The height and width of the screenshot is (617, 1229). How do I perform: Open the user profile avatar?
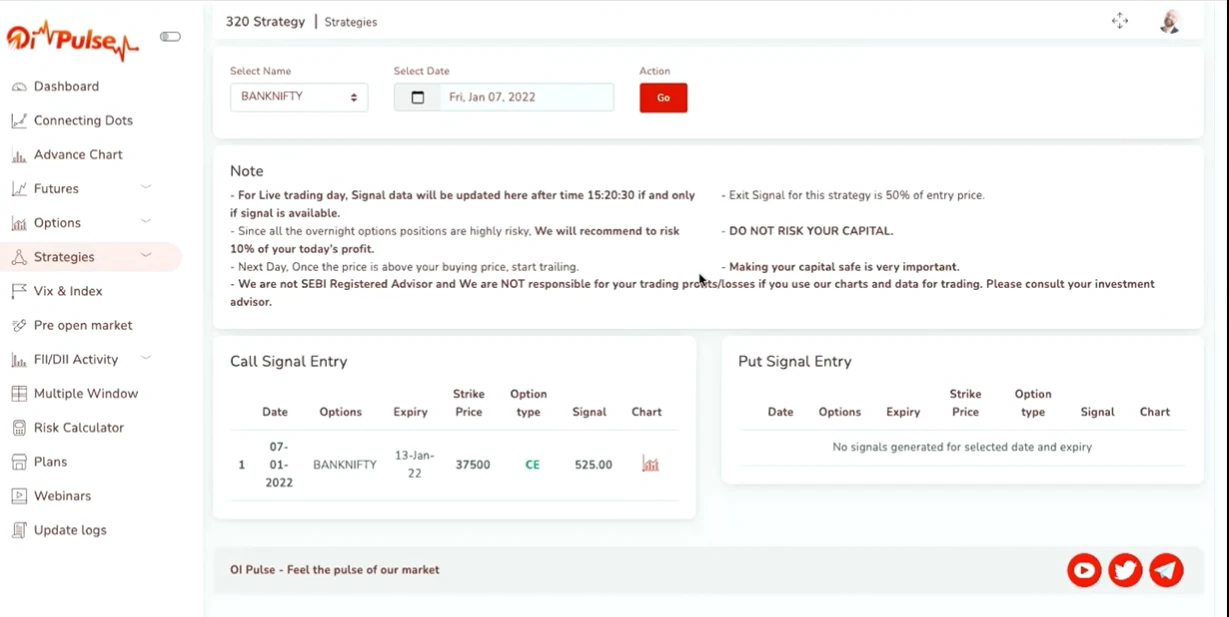pos(1170,21)
